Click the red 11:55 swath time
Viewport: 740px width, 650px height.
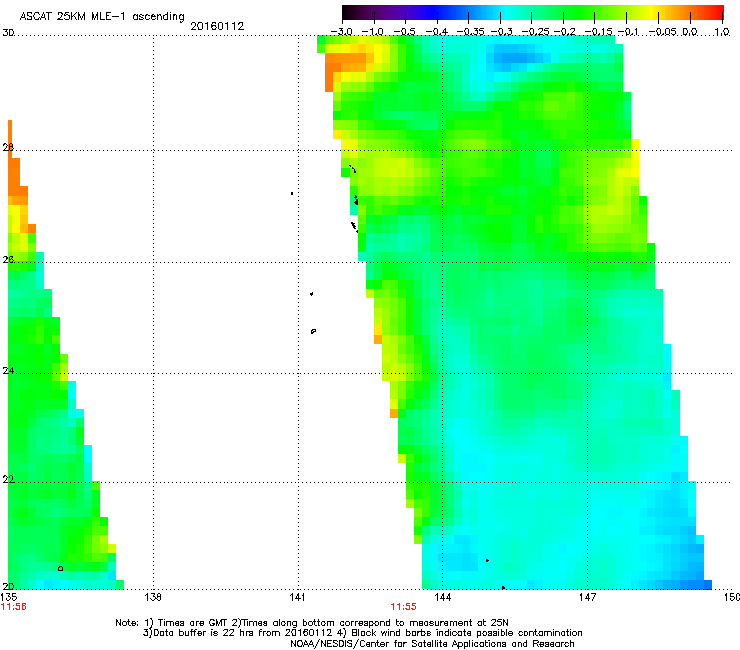tap(404, 607)
